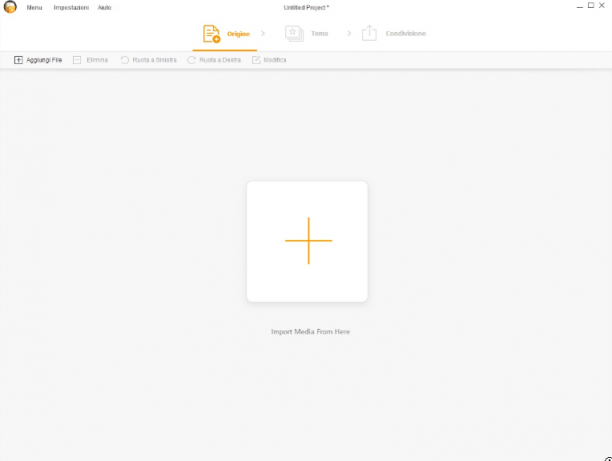612x461 pixels.
Task: Switch to the Tema tab label
Action: (320, 34)
